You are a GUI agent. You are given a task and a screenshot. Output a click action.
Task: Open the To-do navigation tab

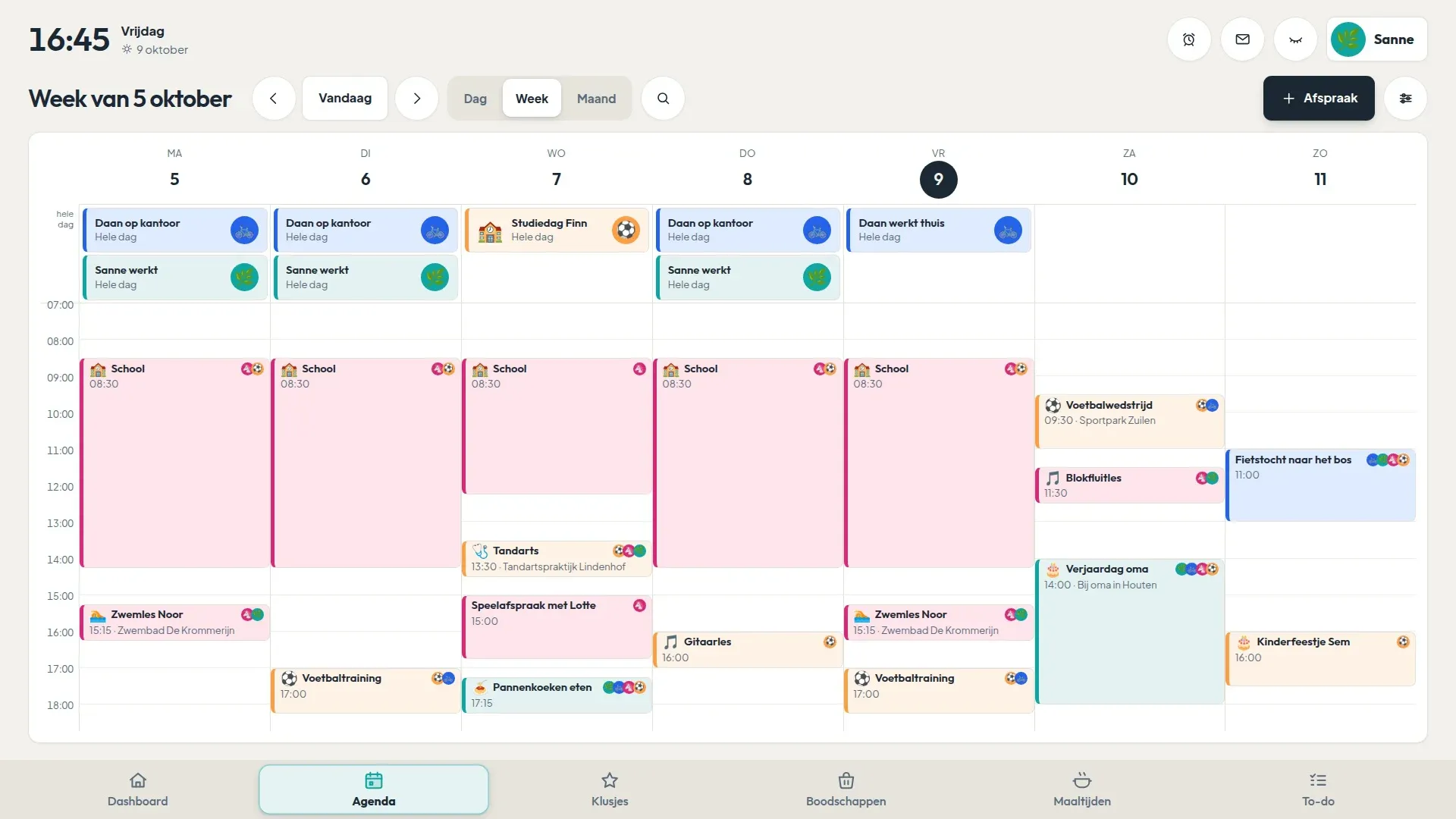pyautogui.click(x=1318, y=790)
